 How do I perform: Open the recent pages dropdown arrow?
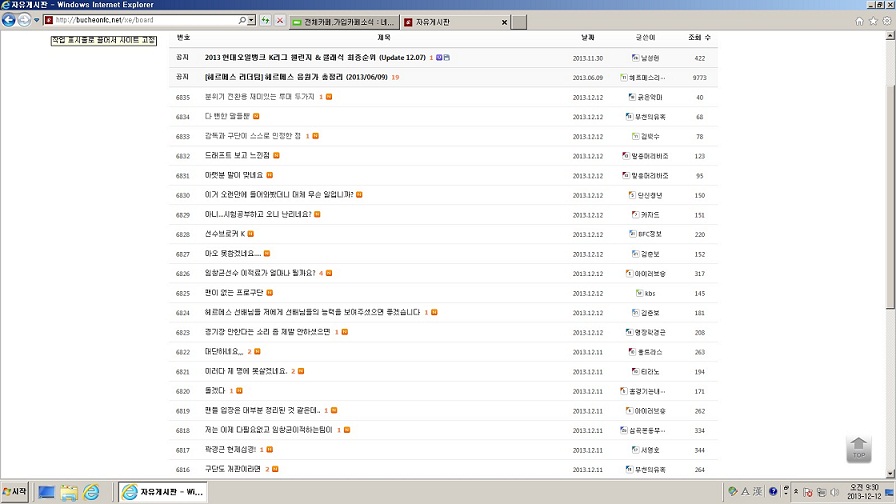[37, 21]
